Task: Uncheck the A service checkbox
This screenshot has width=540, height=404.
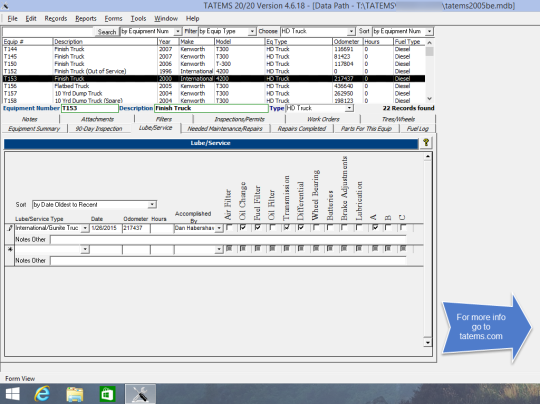Action: coord(375,228)
